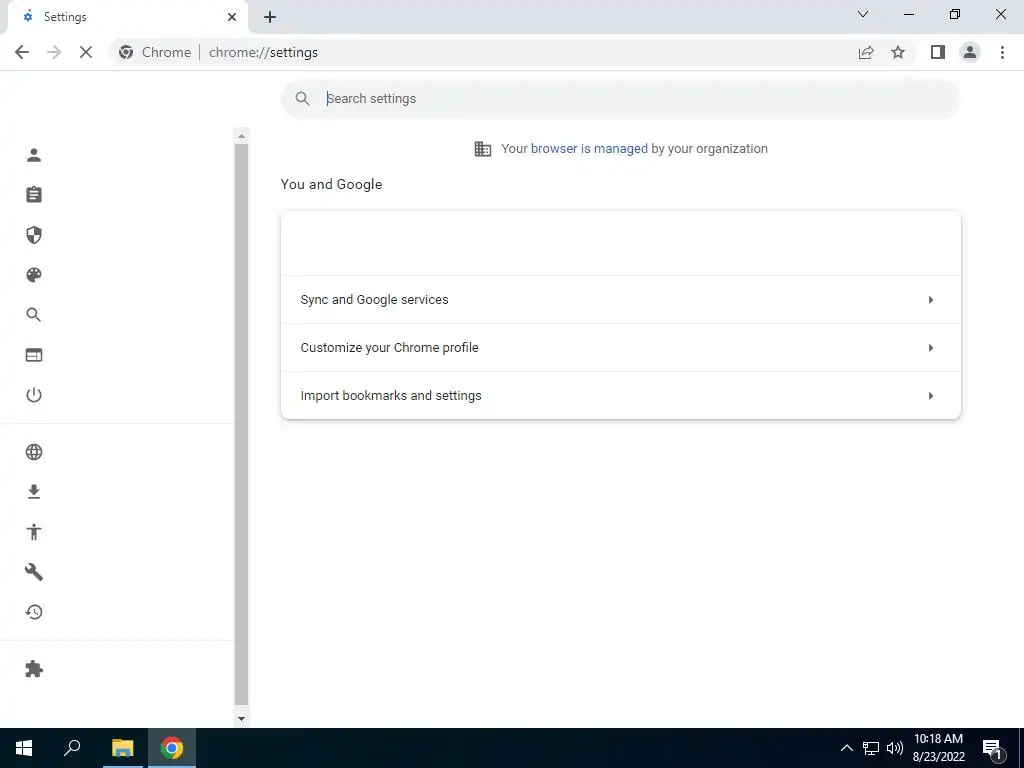Screen dimensions: 1024x768
Task: Click the 'browser is managed' link
Action: tap(589, 149)
